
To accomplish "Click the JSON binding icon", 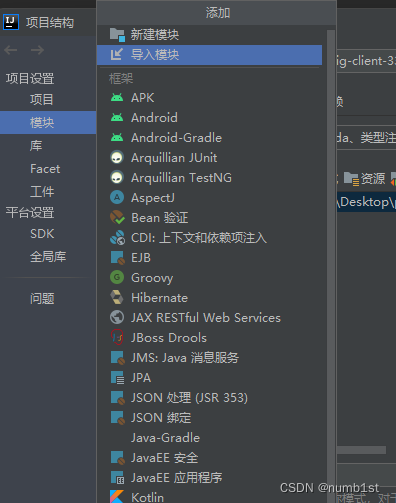I will tap(117, 418).
